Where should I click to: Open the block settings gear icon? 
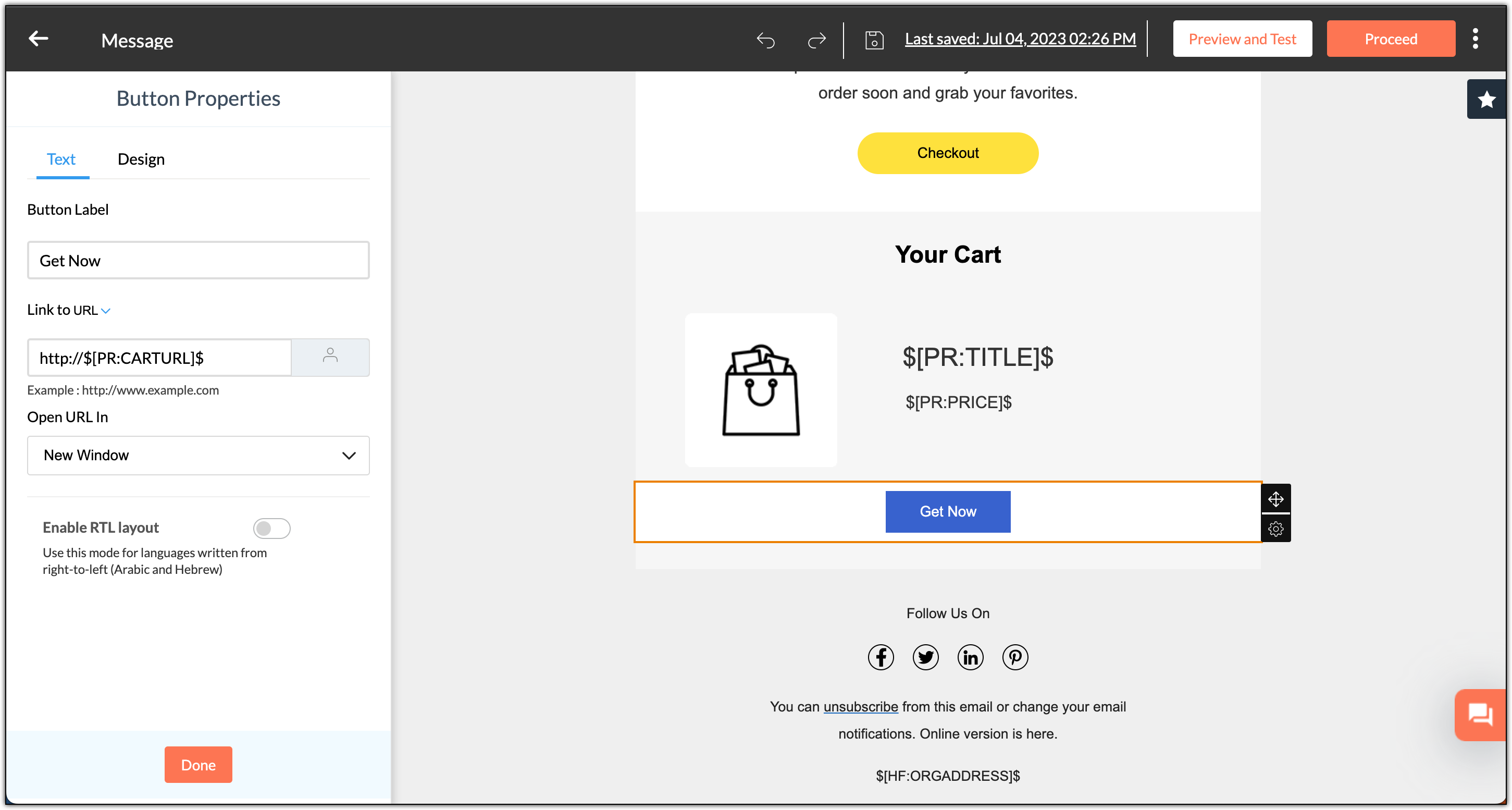(1275, 529)
